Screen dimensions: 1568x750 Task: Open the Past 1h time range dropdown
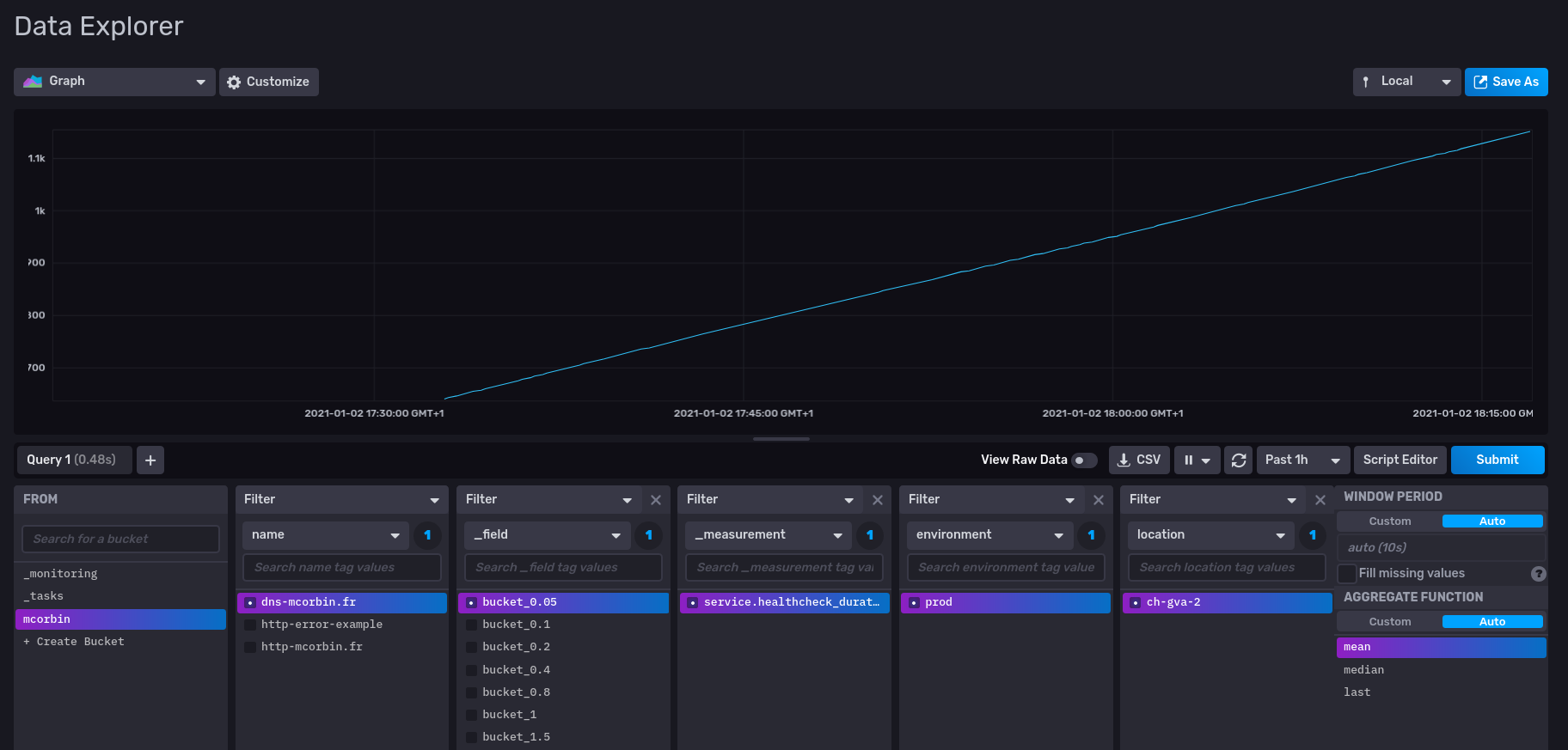pos(1302,460)
